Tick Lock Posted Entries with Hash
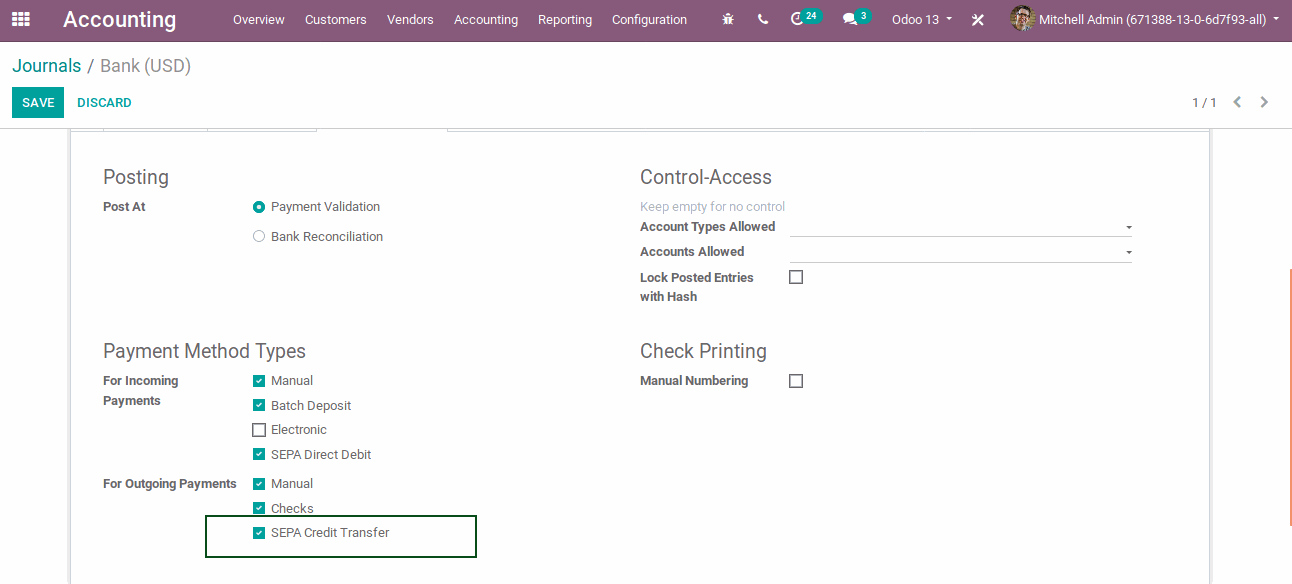1292x584 pixels. click(796, 277)
